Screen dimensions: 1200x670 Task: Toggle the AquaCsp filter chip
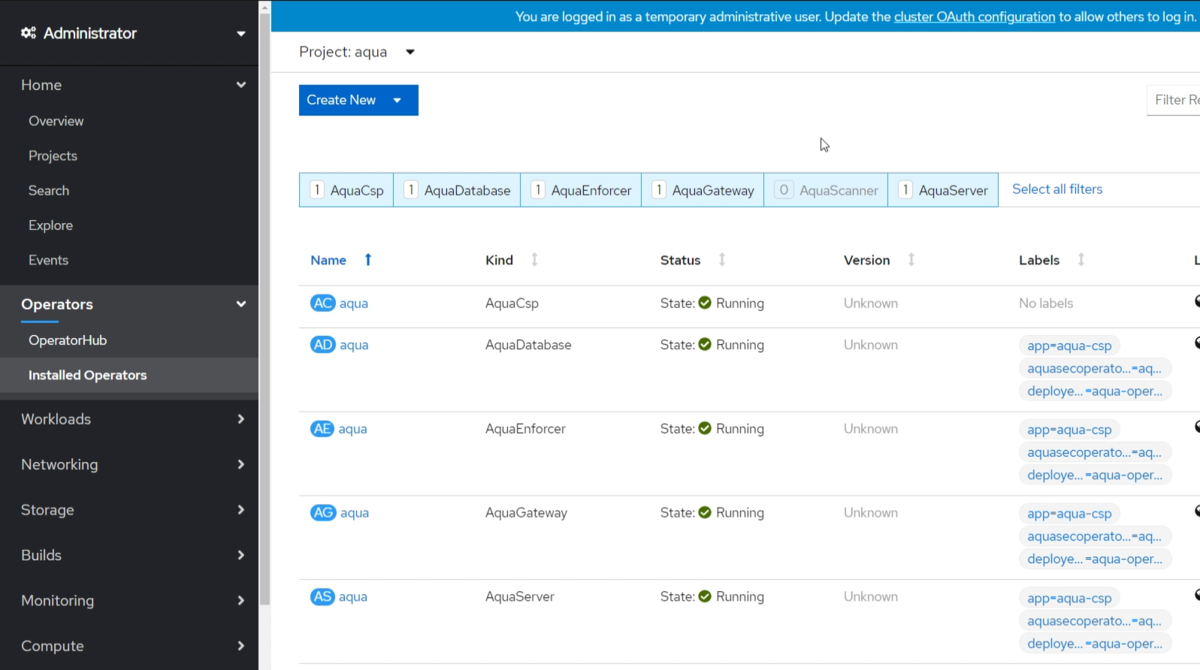[346, 190]
